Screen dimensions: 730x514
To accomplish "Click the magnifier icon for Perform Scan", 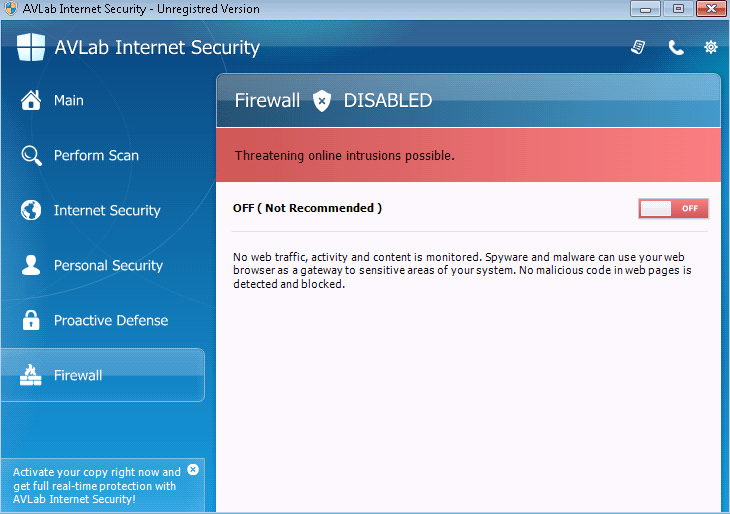I will coord(32,155).
